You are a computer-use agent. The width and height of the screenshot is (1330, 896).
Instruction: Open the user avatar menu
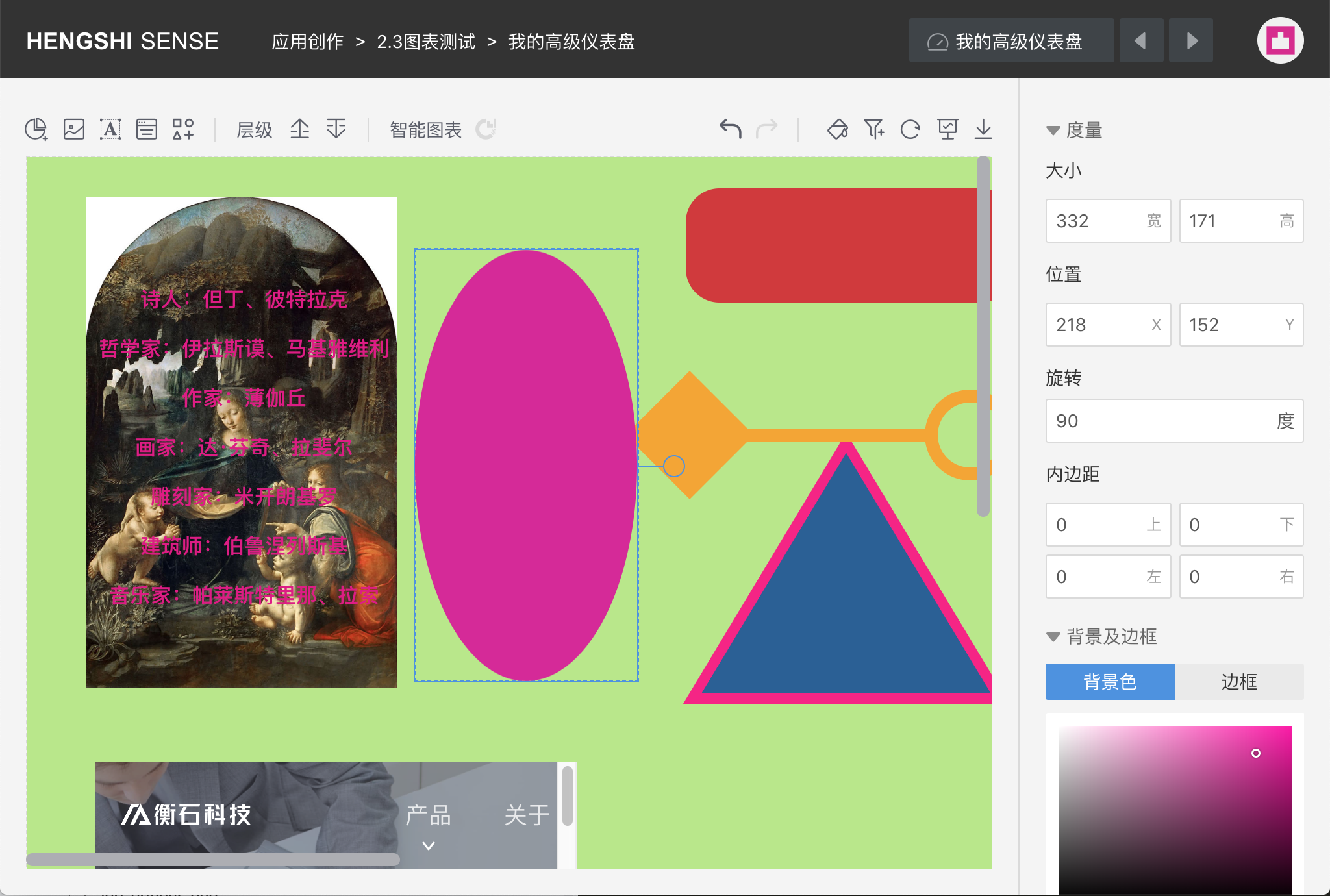1280,40
